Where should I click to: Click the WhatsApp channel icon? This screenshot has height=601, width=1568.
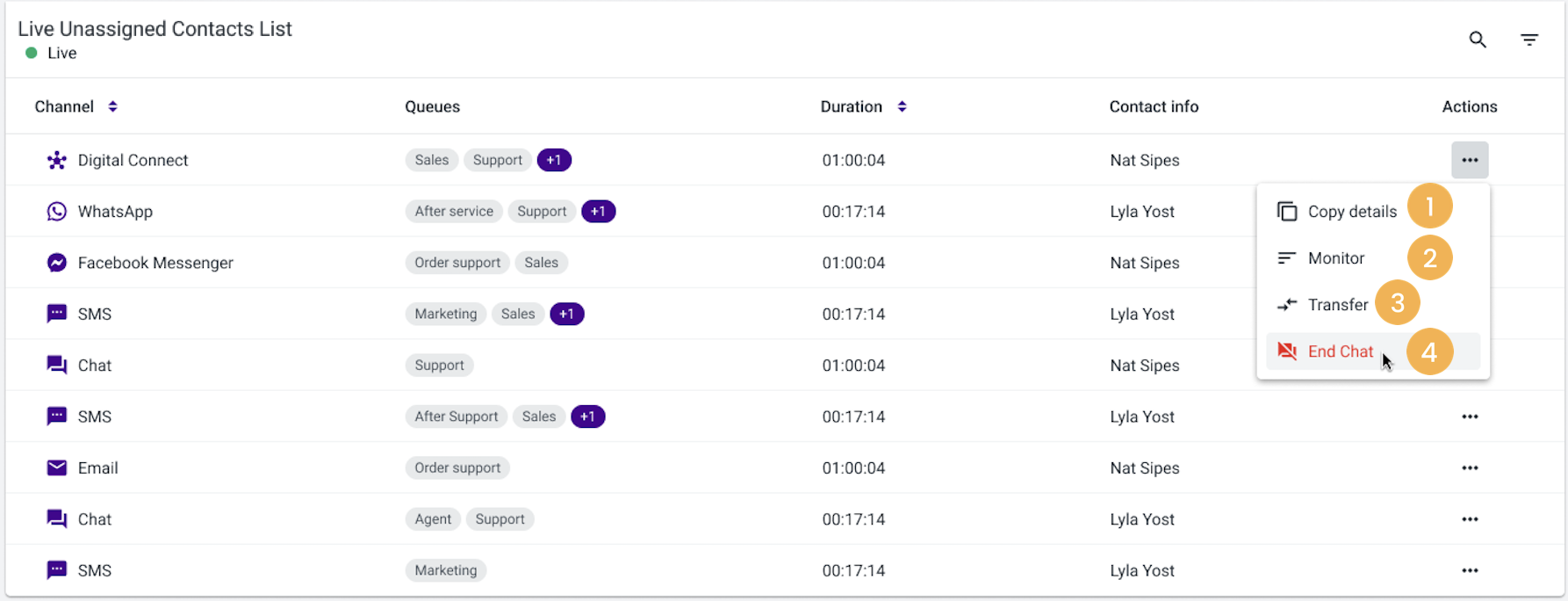[x=57, y=212]
